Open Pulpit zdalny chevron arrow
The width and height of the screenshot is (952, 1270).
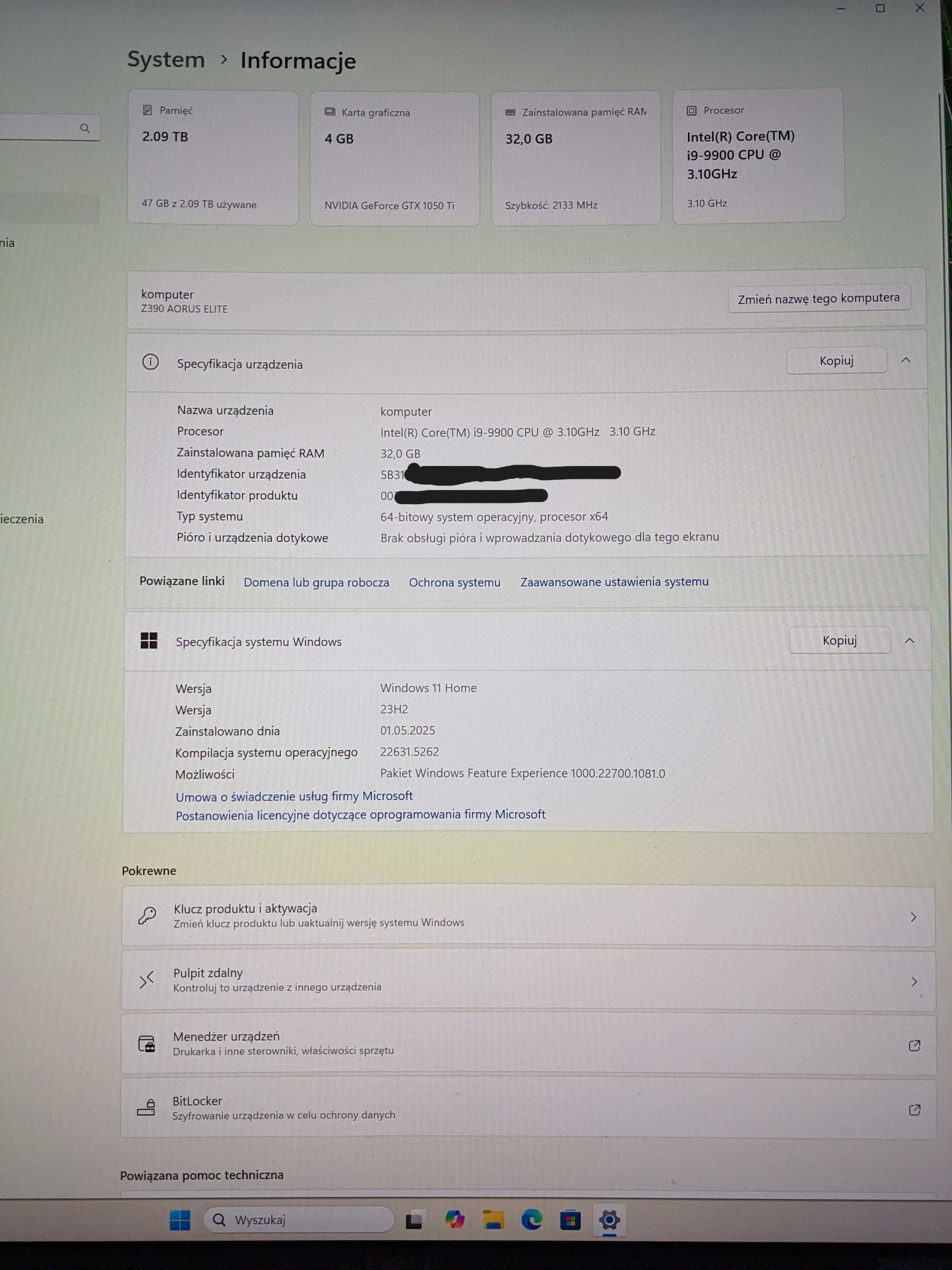(914, 981)
